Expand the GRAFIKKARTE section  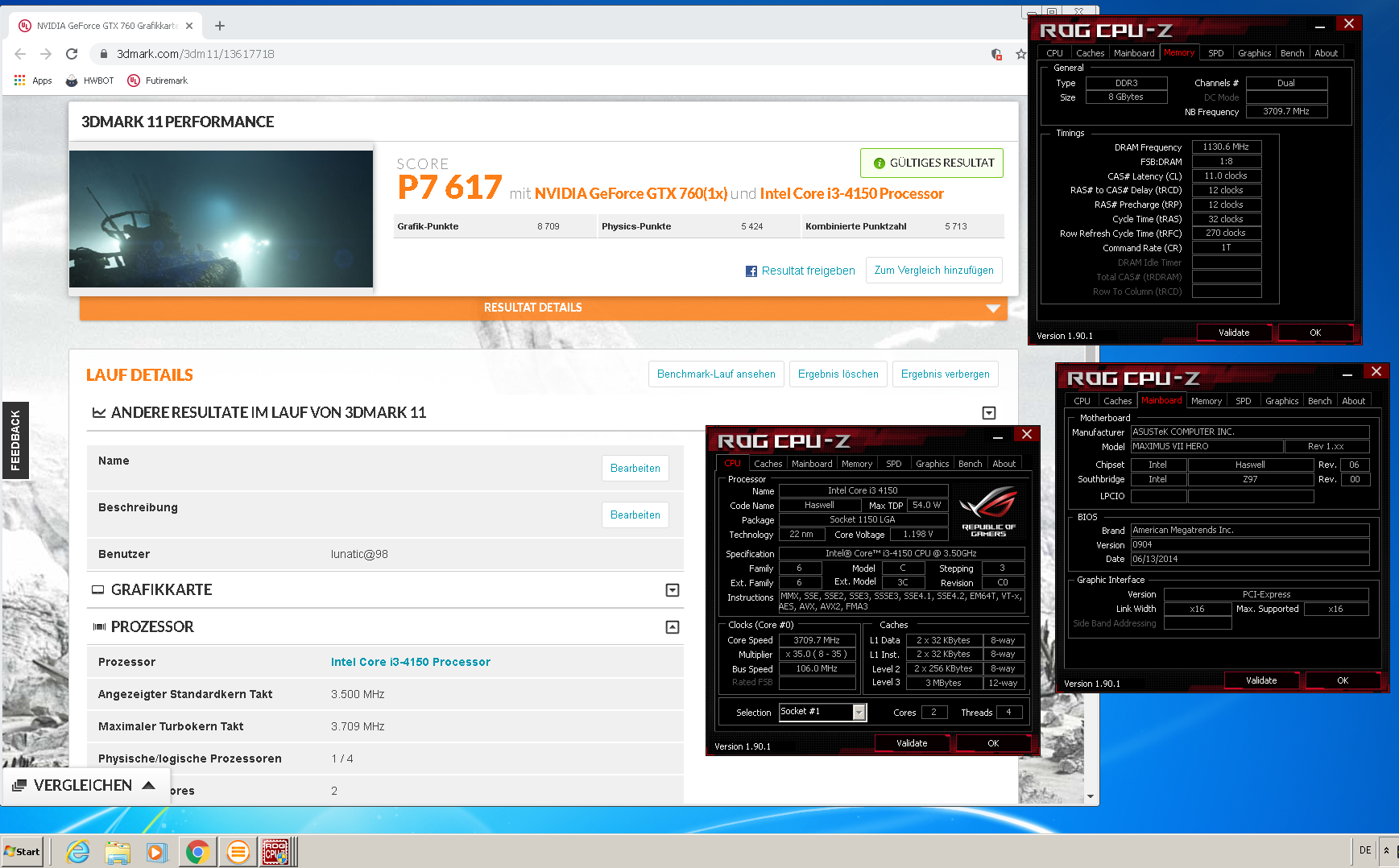point(673,590)
